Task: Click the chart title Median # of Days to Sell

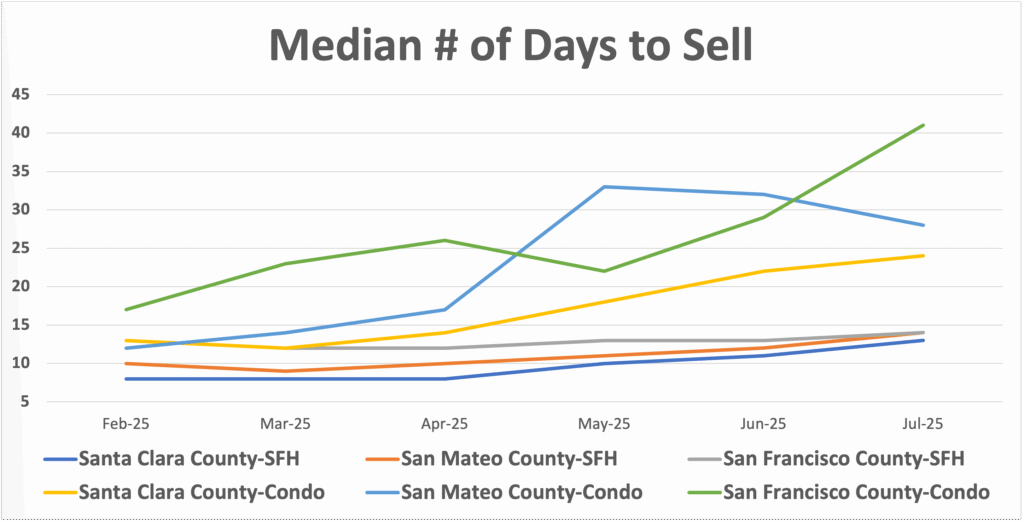Action: tap(511, 47)
